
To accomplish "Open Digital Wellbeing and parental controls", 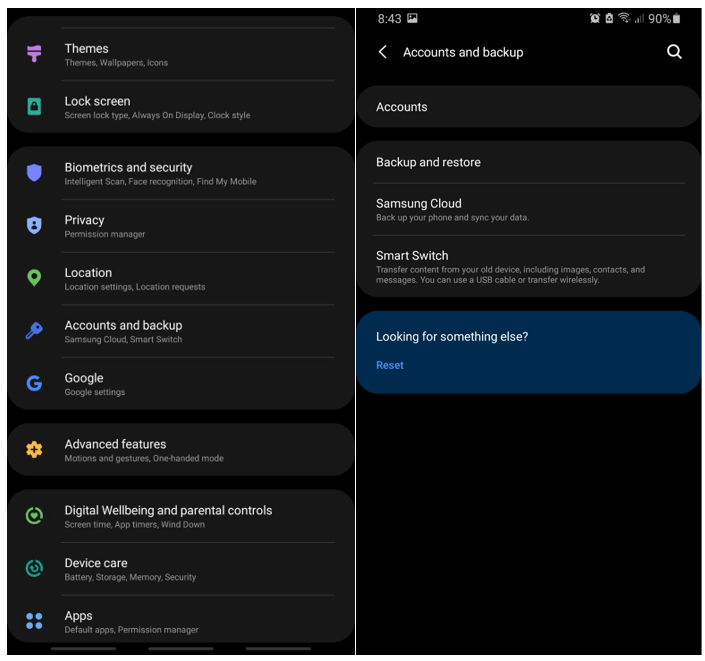I will coord(180,516).
